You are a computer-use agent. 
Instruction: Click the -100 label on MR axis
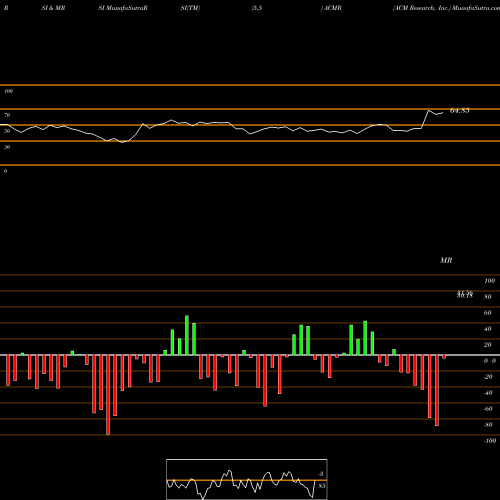490,441
